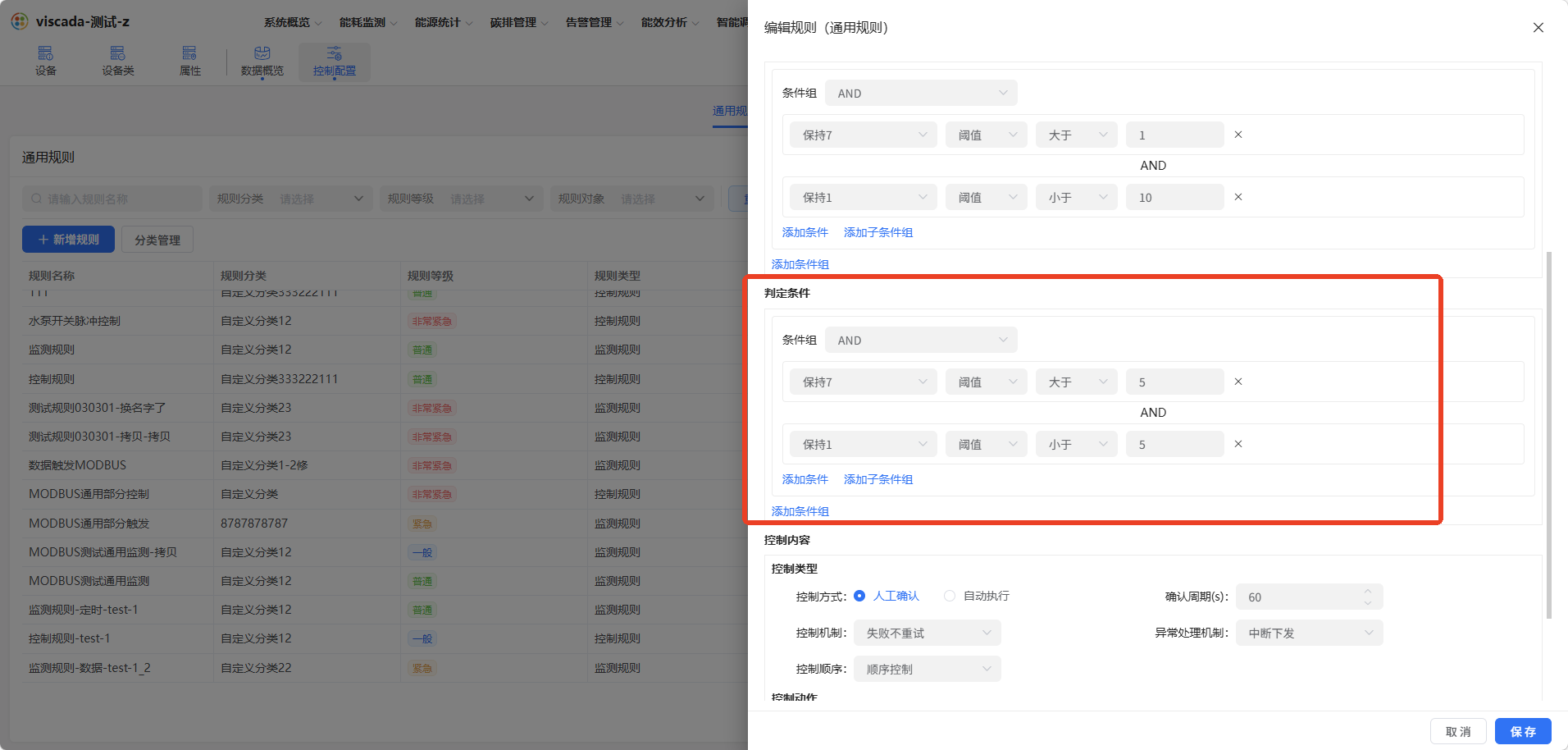Image resolution: width=1568 pixels, height=750 pixels.
Task: Increase 确认周期 value with up arrow
Action: [1368, 591]
